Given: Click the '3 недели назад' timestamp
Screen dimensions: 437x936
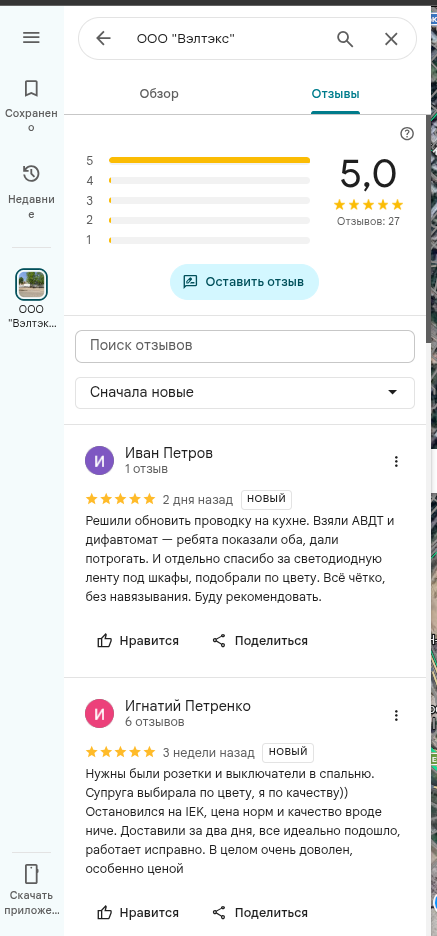Looking at the screenshot, I should click(x=209, y=752).
